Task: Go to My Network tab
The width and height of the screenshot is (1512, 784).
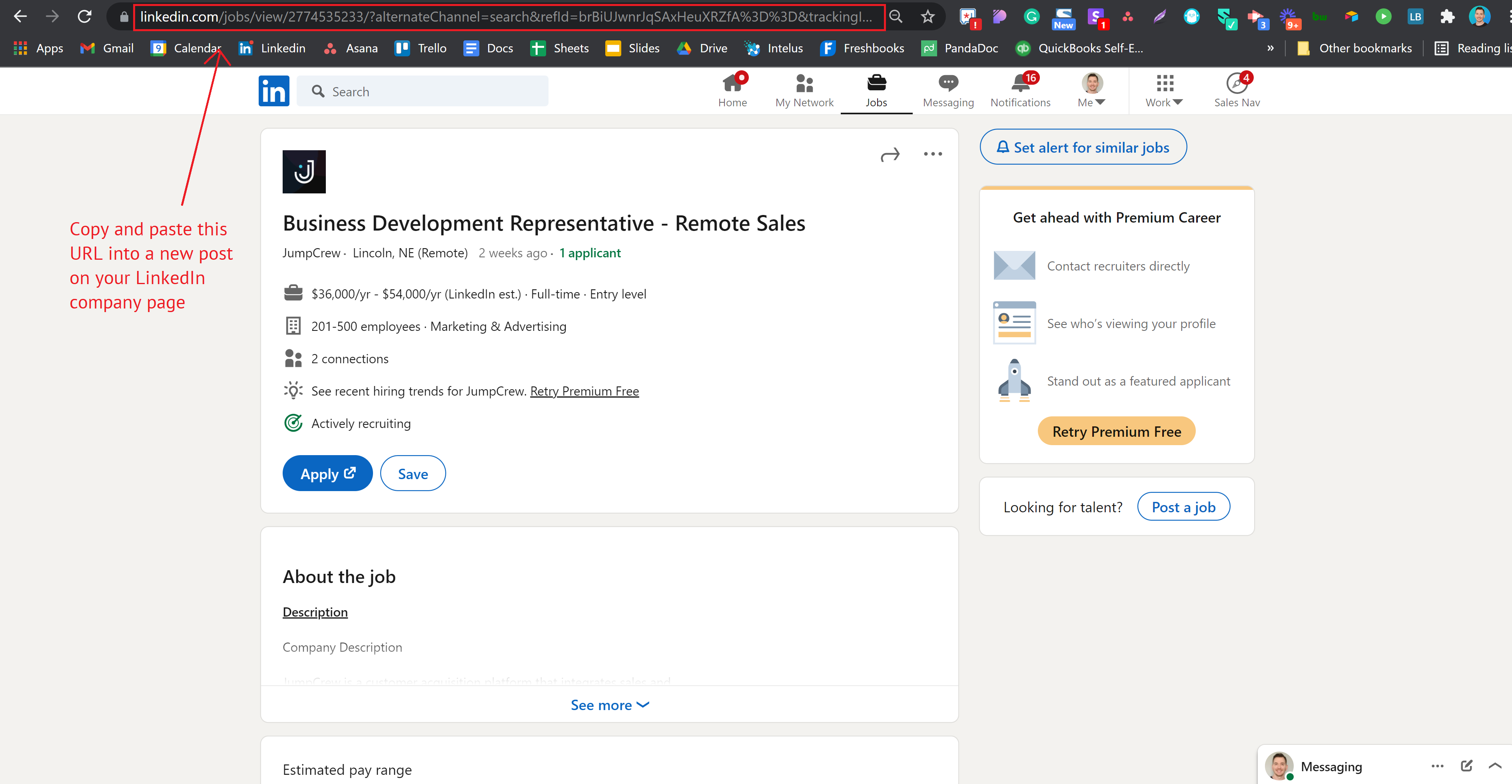Action: pyautogui.click(x=804, y=91)
